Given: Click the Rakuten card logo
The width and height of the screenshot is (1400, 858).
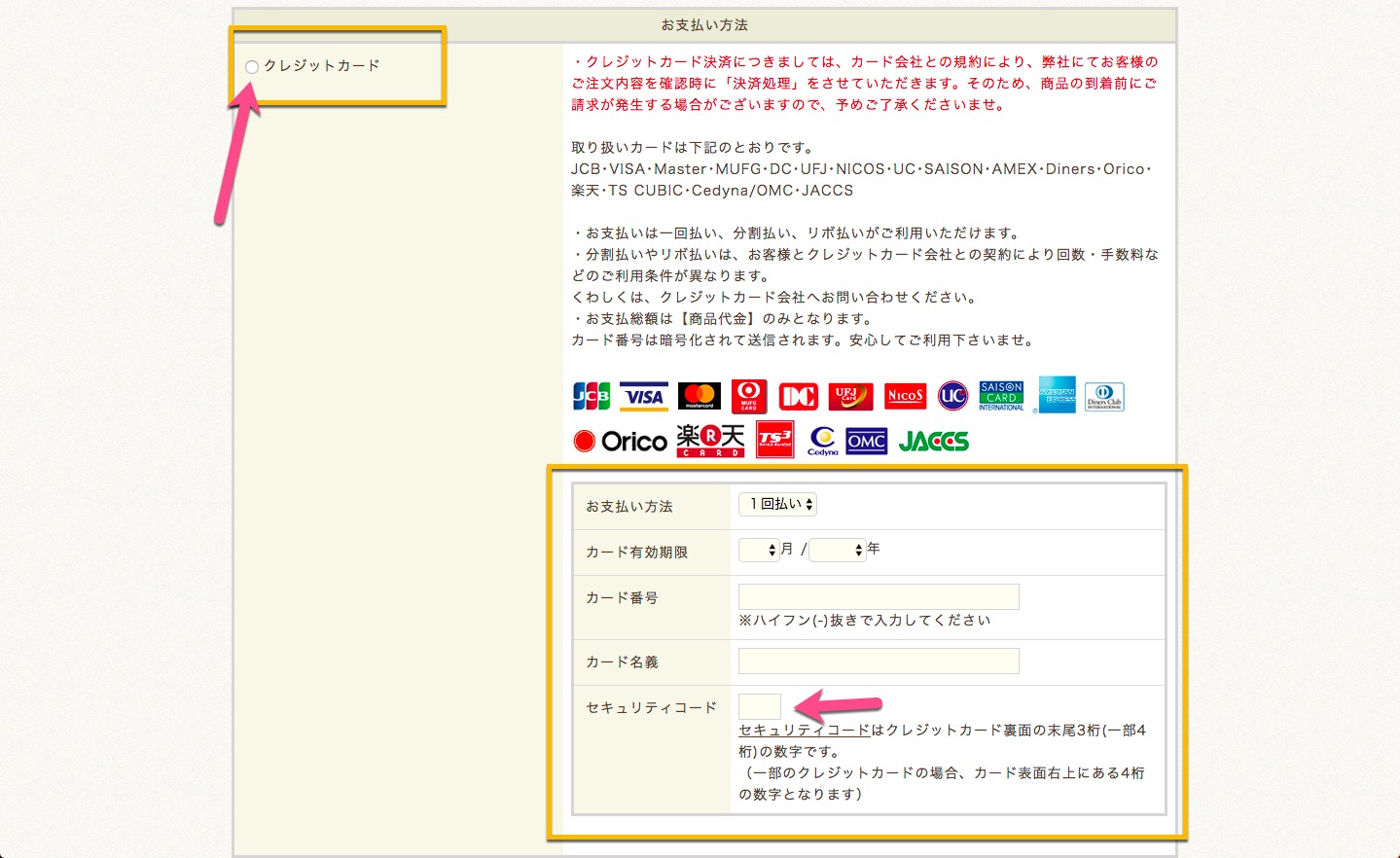Looking at the screenshot, I should (x=710, y=441).
